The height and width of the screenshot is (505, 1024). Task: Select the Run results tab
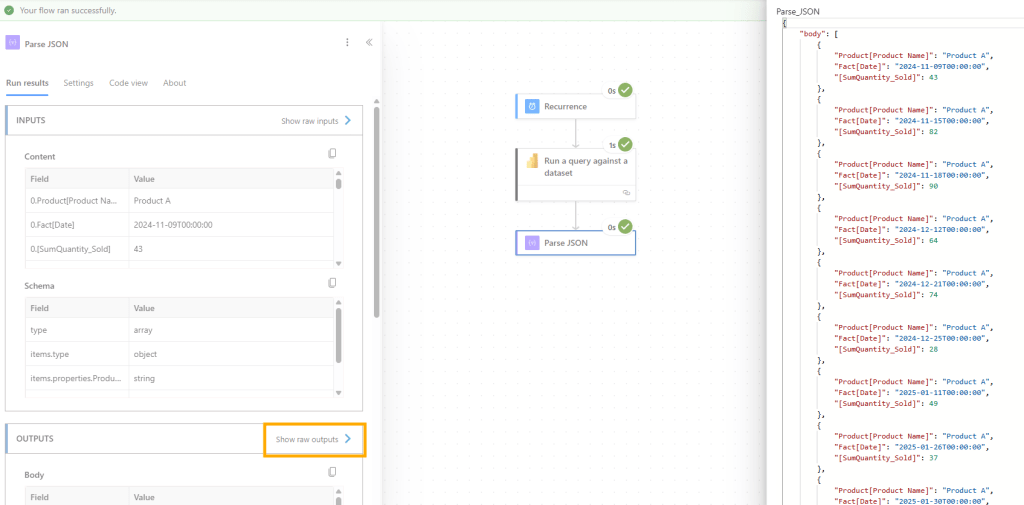coord(27,83)
